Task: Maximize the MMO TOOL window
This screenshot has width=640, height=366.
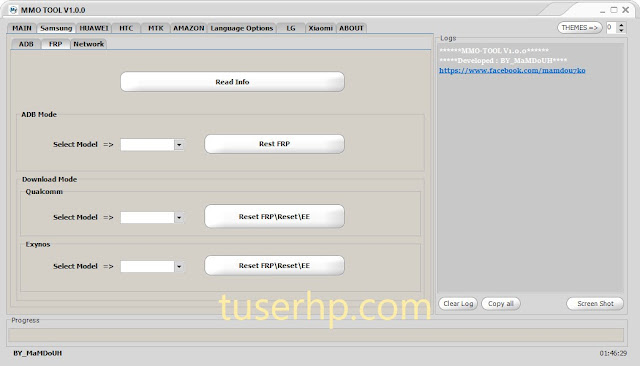Action: click(x=614, y=10)
